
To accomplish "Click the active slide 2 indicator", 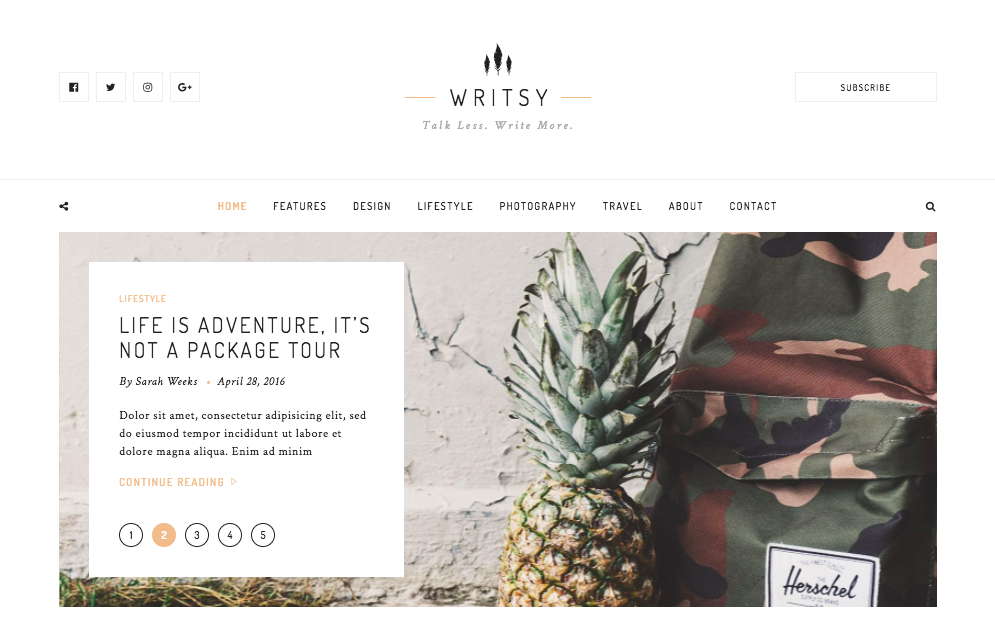I will (164, 535).
